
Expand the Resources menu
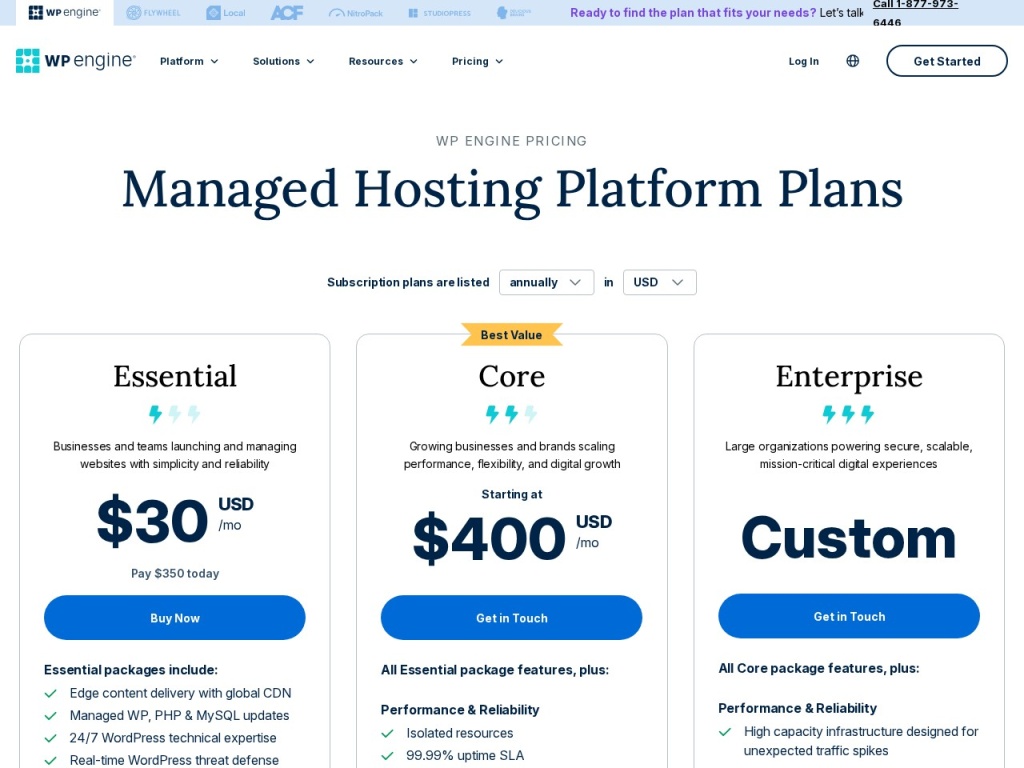coord(383,61)
